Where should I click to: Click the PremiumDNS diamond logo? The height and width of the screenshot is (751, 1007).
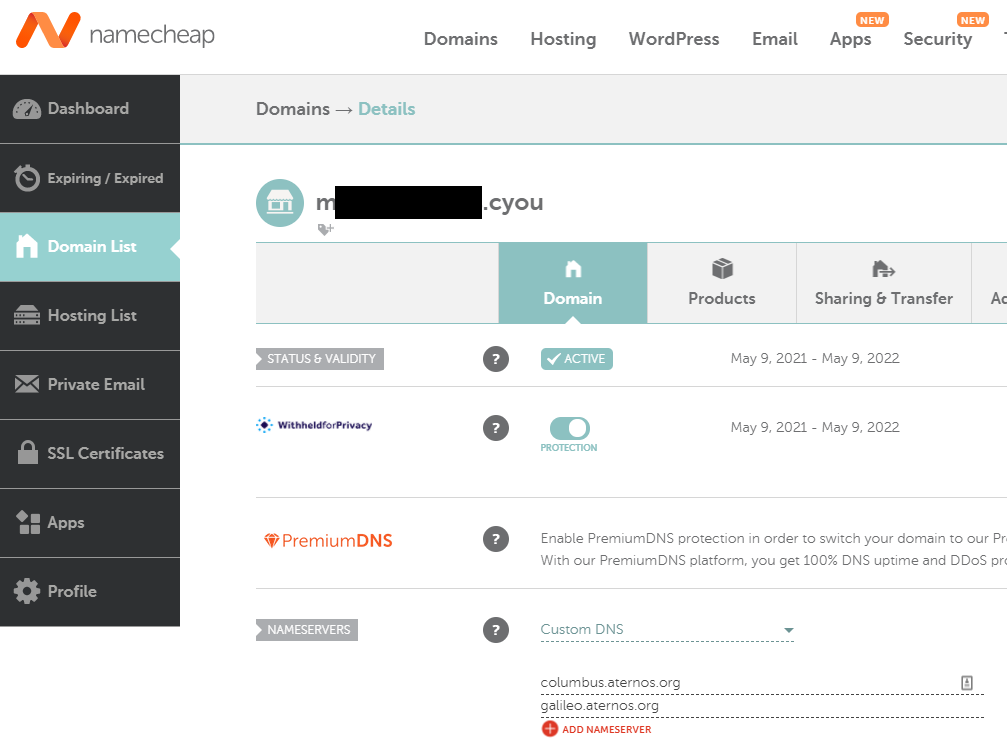pyautogui.click(x=328, y=541)
